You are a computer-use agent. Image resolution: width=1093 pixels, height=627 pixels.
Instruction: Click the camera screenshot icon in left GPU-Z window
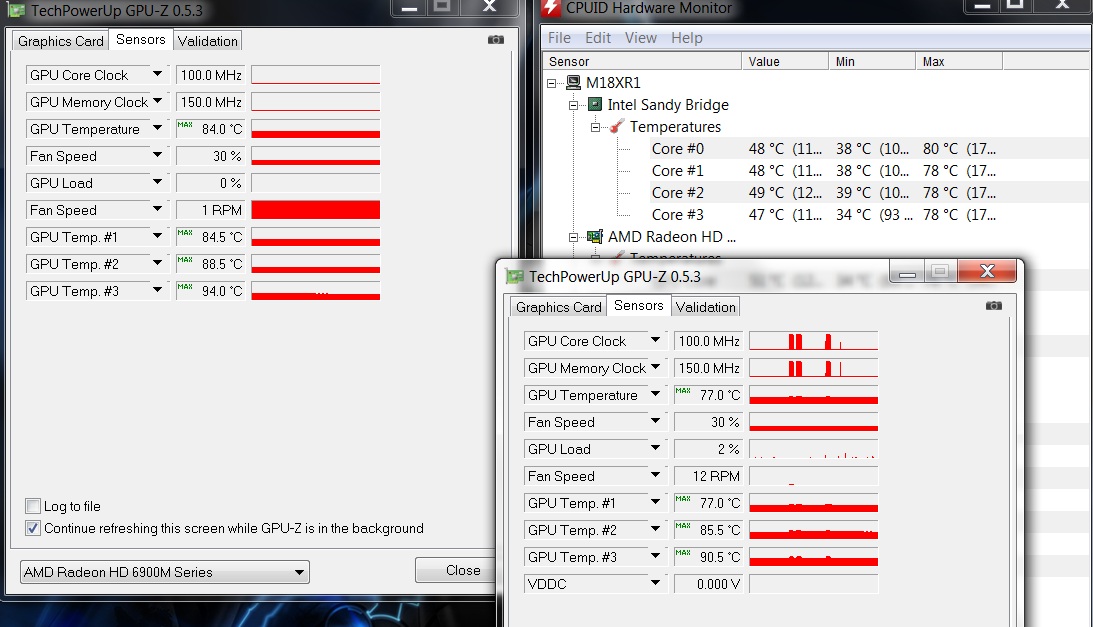[496, 40]
